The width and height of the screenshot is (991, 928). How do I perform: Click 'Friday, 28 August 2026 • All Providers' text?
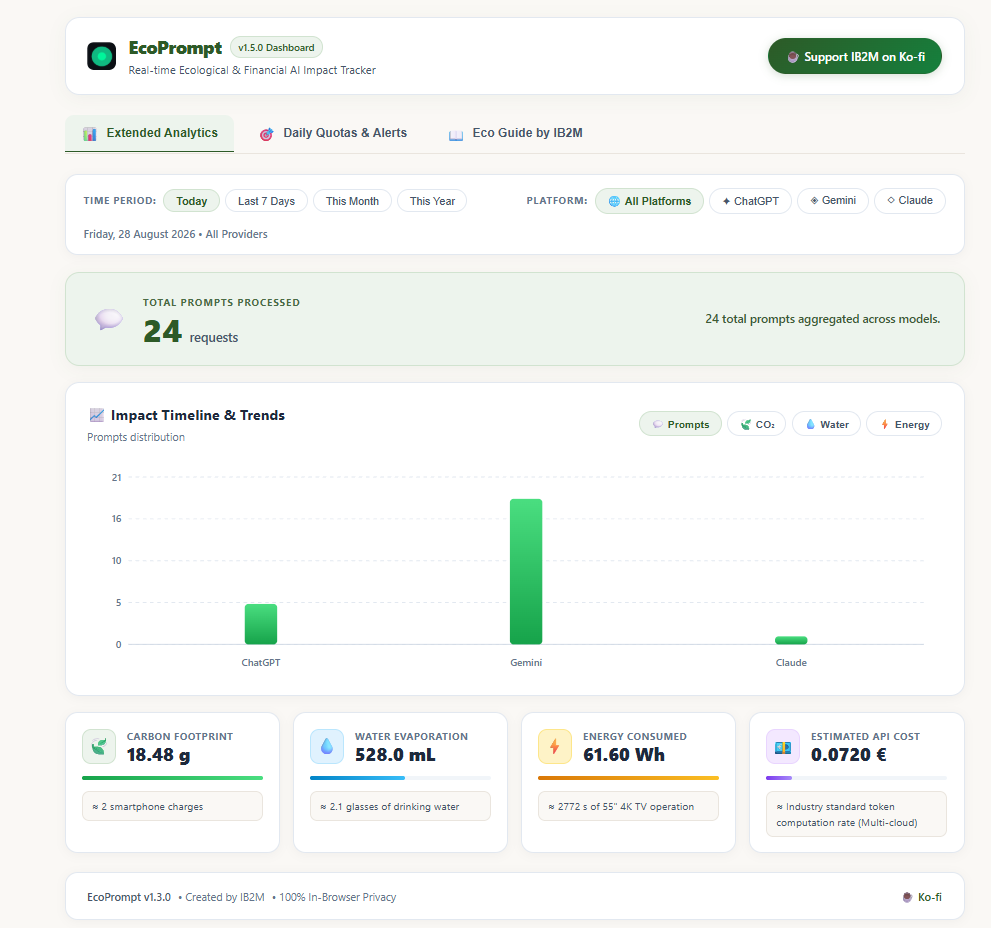pyautogui.click(x=176, y=235)
